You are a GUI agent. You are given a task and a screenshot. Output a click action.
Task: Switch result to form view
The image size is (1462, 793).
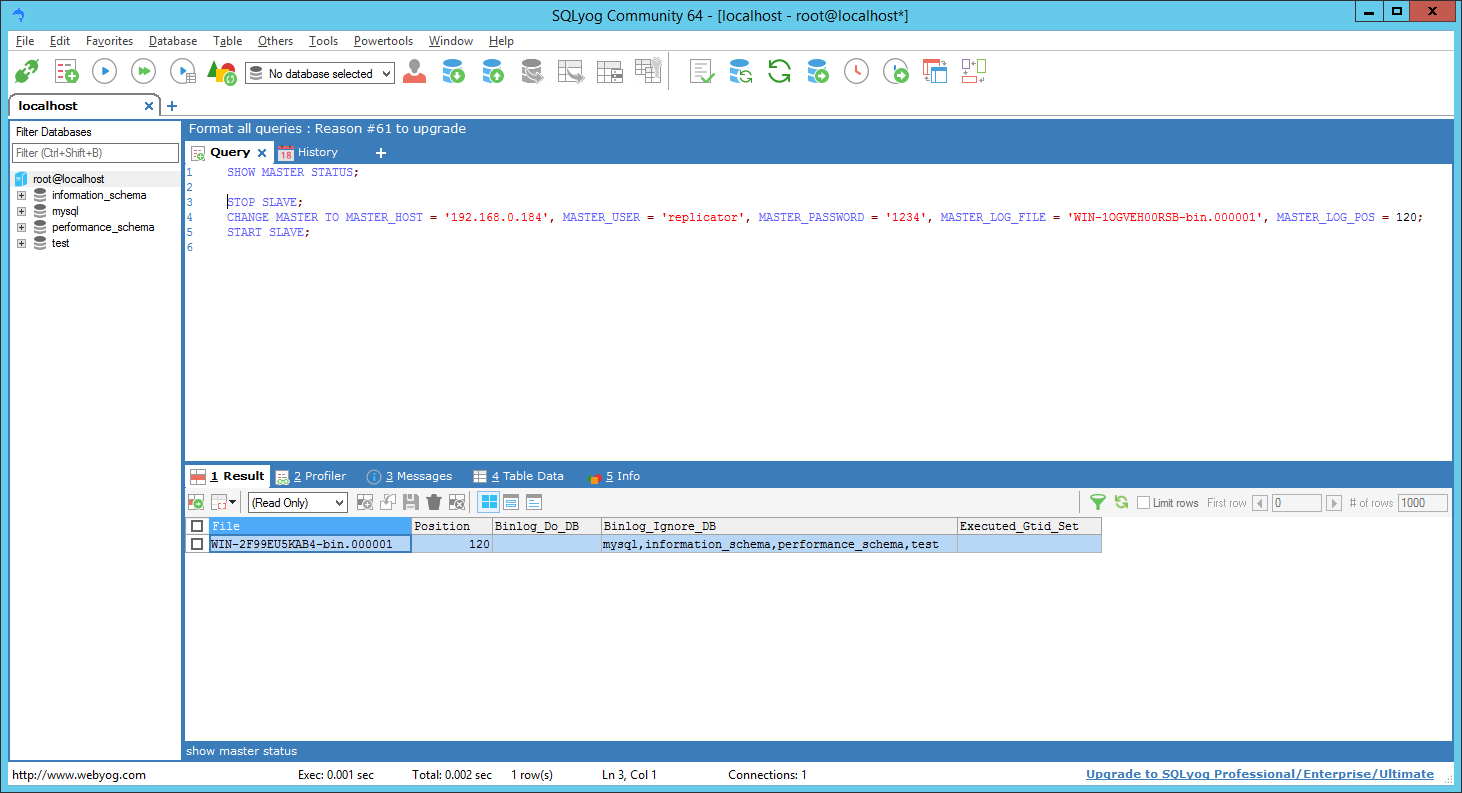[x=511, y=502]
